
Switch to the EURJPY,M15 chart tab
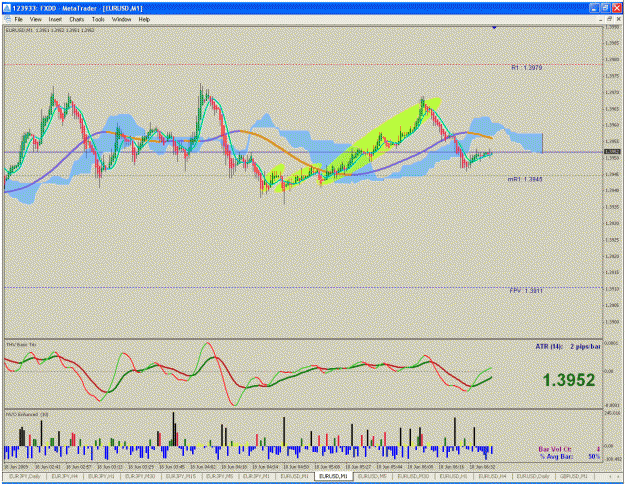coord(181,476)
